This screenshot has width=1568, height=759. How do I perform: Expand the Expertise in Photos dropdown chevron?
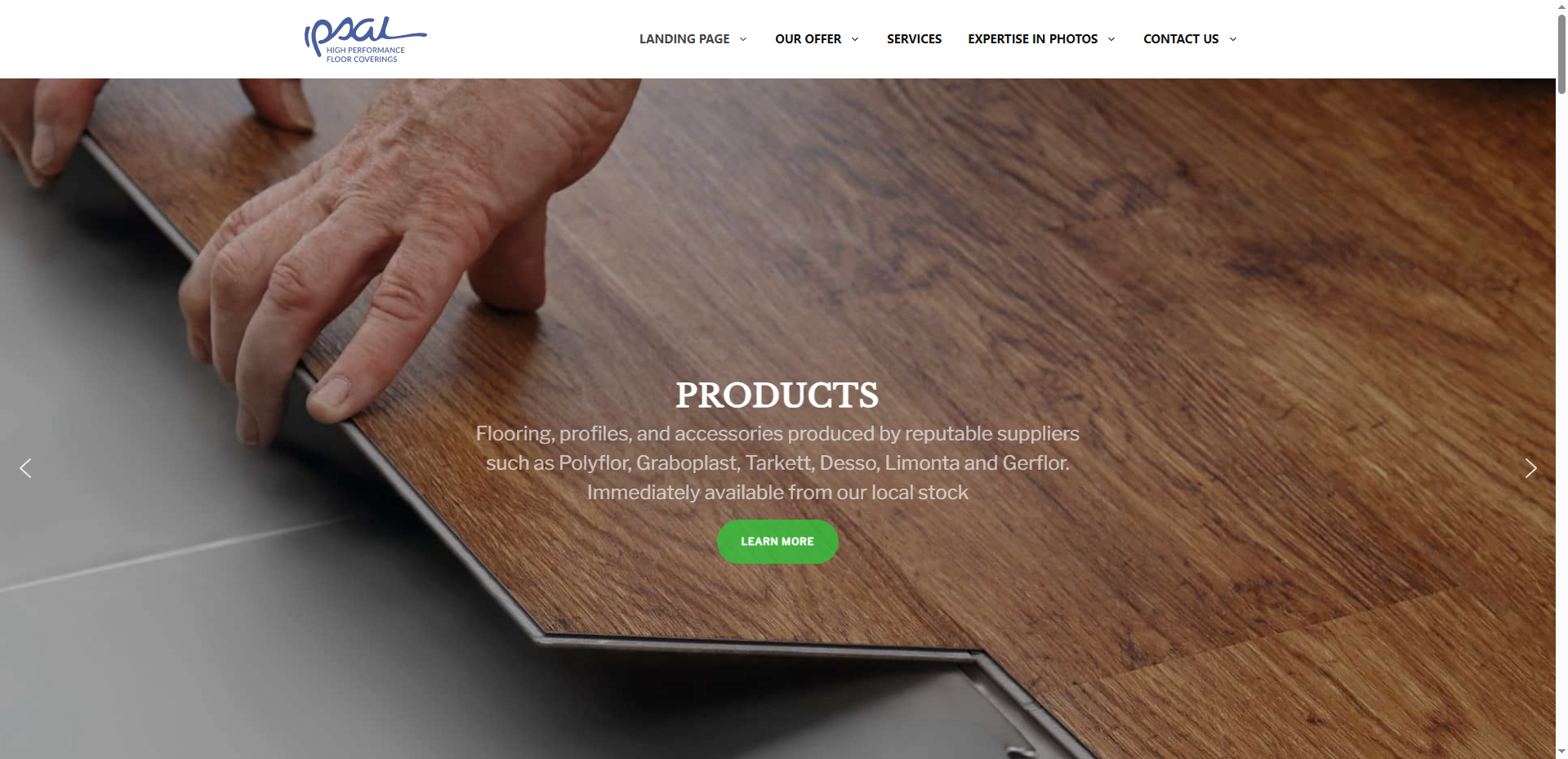[1111, 39]
